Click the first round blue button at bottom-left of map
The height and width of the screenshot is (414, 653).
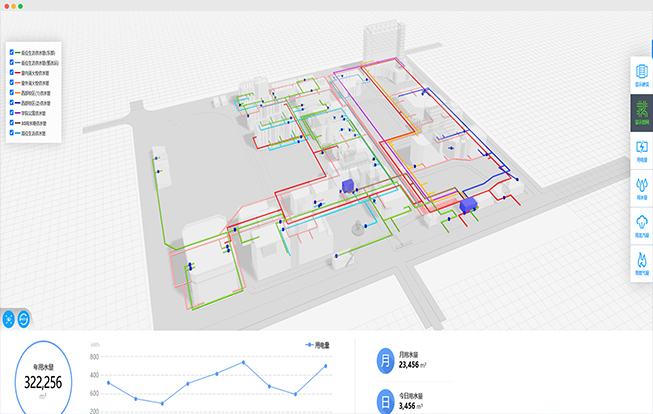[9, 319]
